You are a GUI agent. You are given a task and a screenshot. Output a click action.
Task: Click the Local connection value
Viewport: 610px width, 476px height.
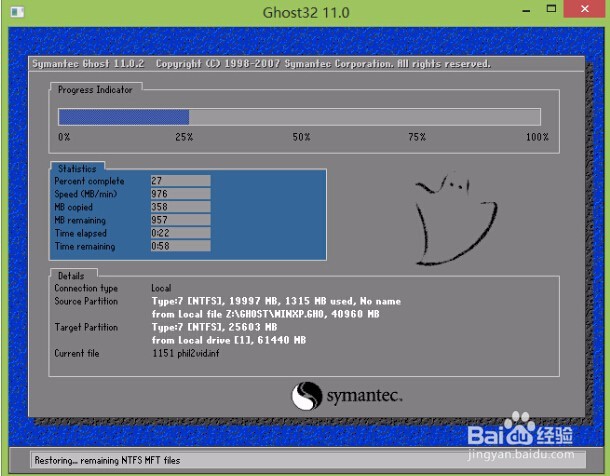point(161,288)
